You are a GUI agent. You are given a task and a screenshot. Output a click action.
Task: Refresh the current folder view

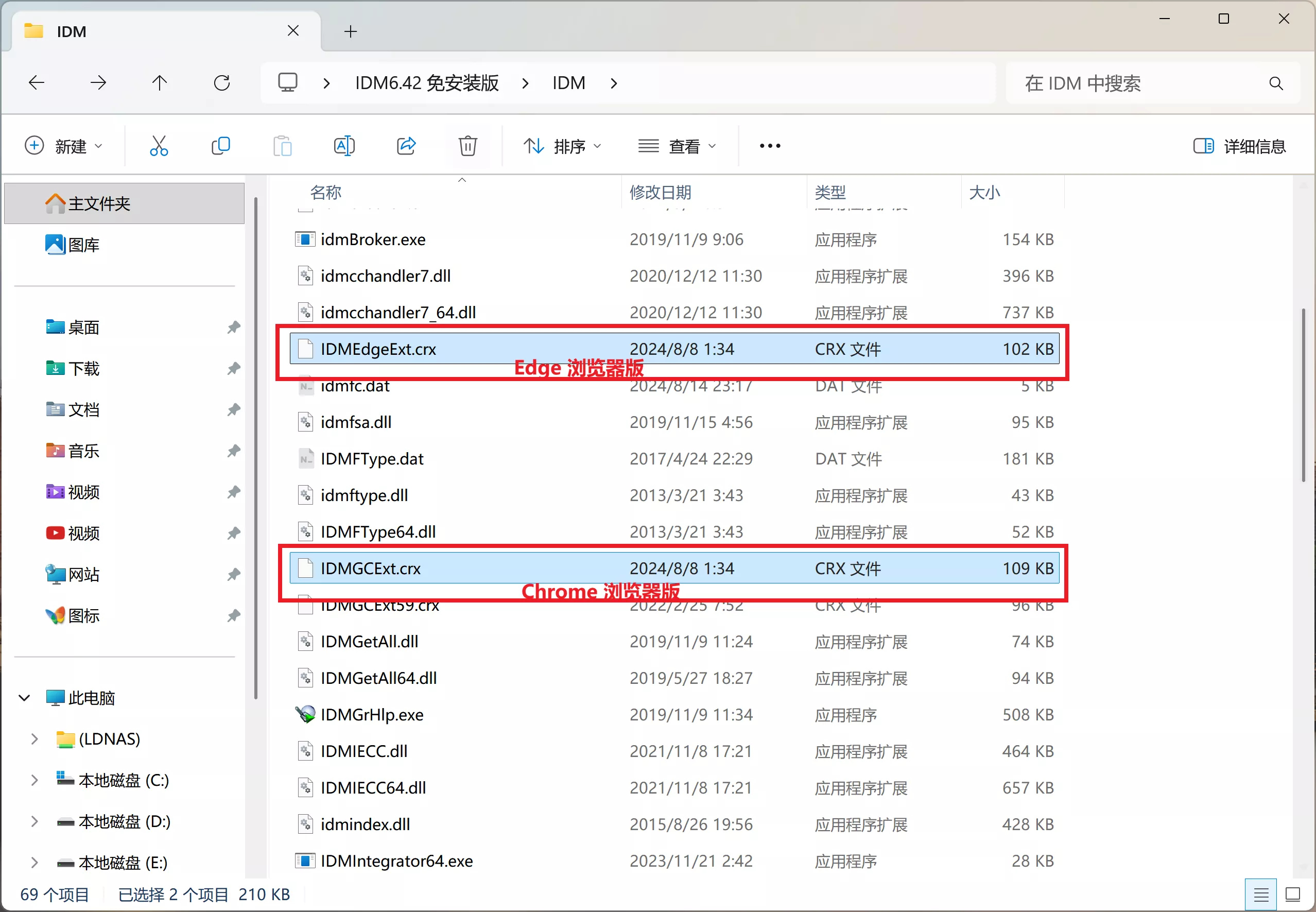pos(222,82)
